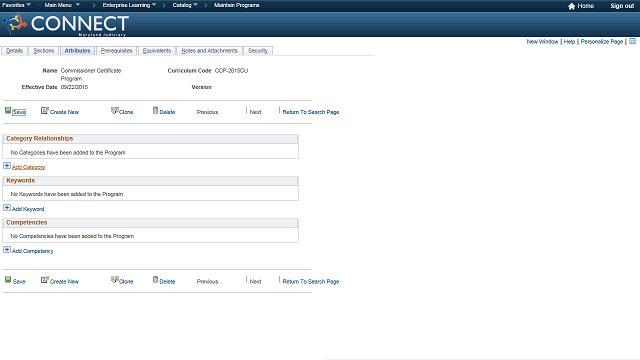Click the bottom Create New link
This screenshot has height=360, width=640.
coord(64,282)
